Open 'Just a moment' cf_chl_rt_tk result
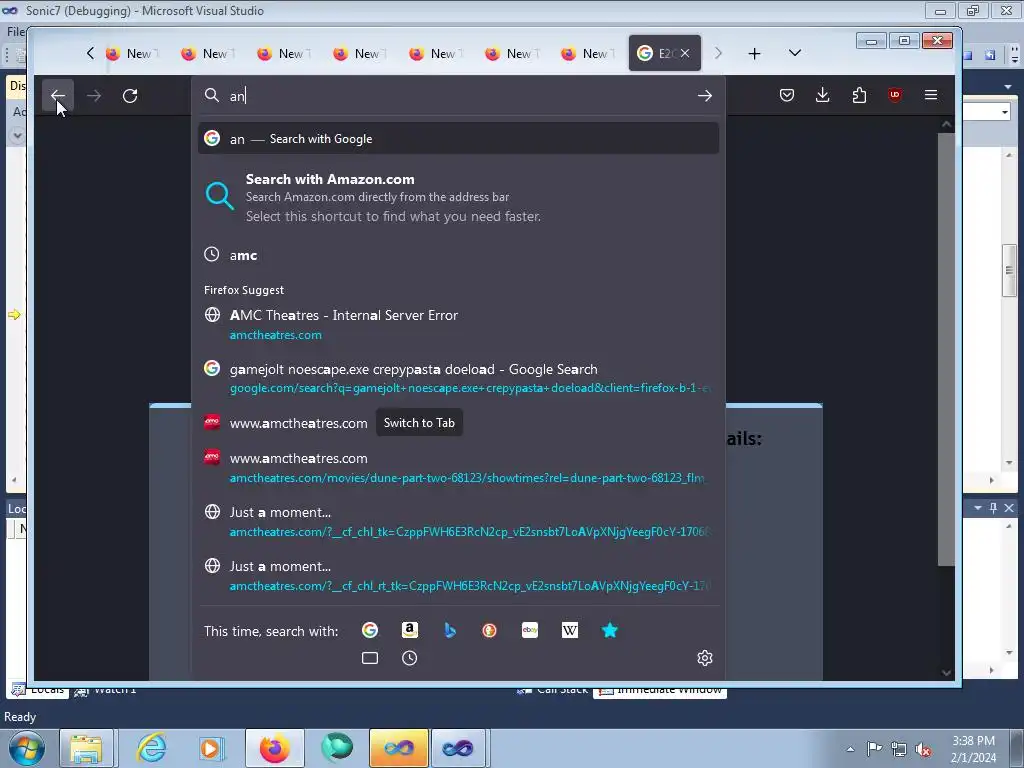This screenshot has height=768, width=1024. tap(458, 576)
